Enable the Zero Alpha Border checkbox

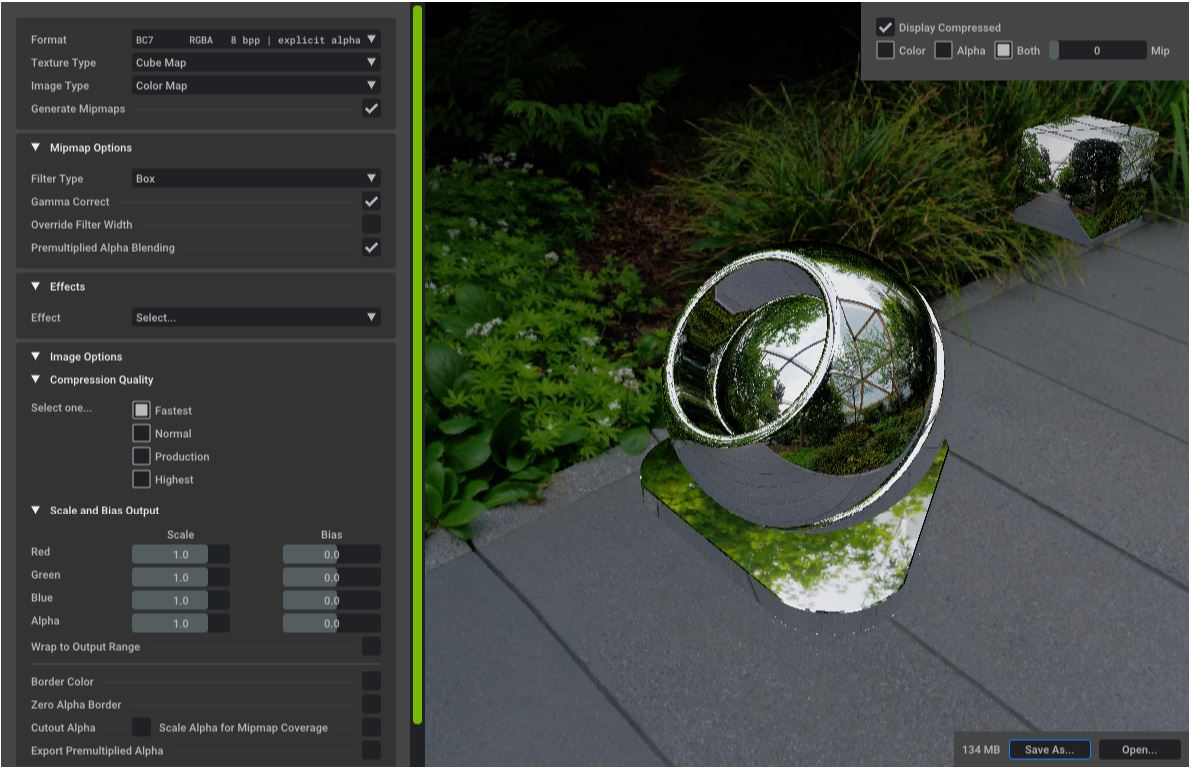click(x=371, y=705)
